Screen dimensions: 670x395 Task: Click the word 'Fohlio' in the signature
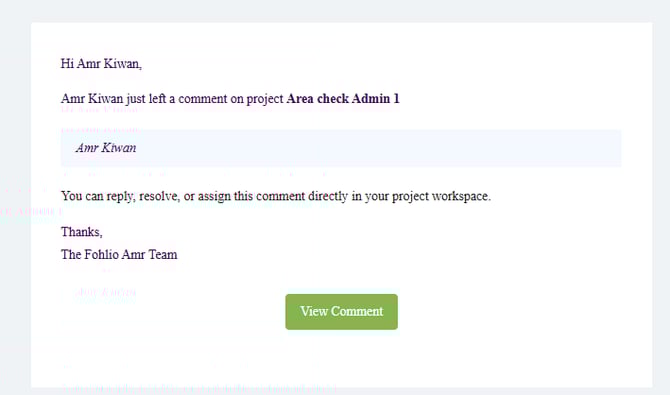click(102, 255)
